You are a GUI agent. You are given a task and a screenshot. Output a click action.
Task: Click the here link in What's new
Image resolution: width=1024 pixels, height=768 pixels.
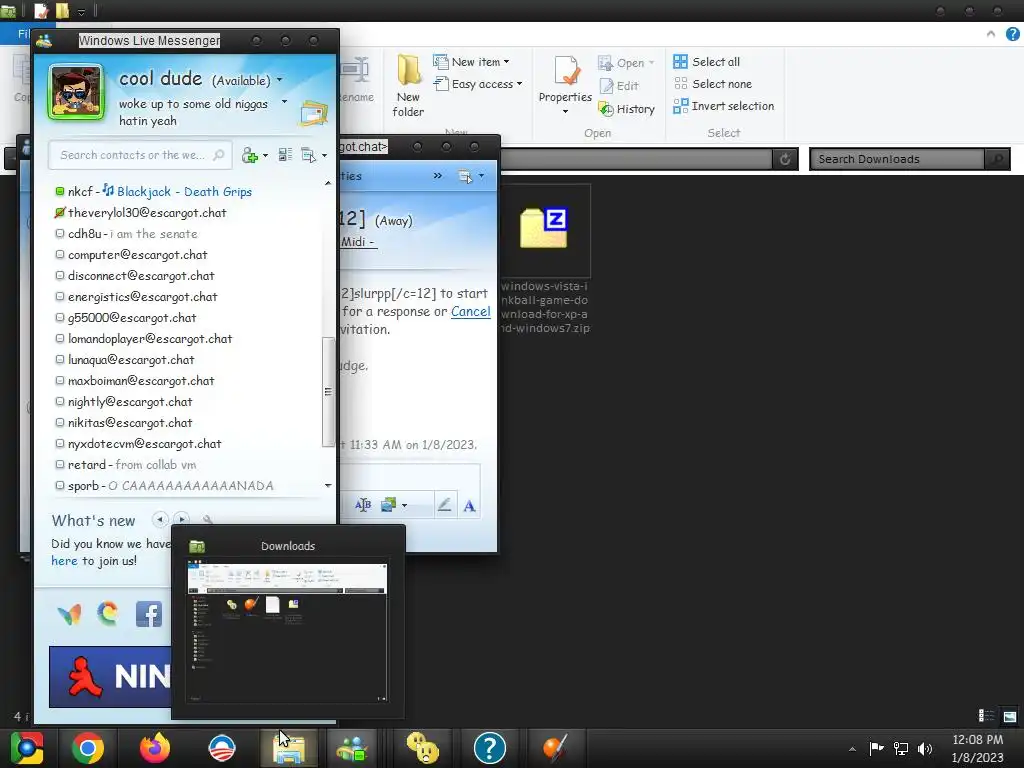pyautogui.click(x=64, y=560)
